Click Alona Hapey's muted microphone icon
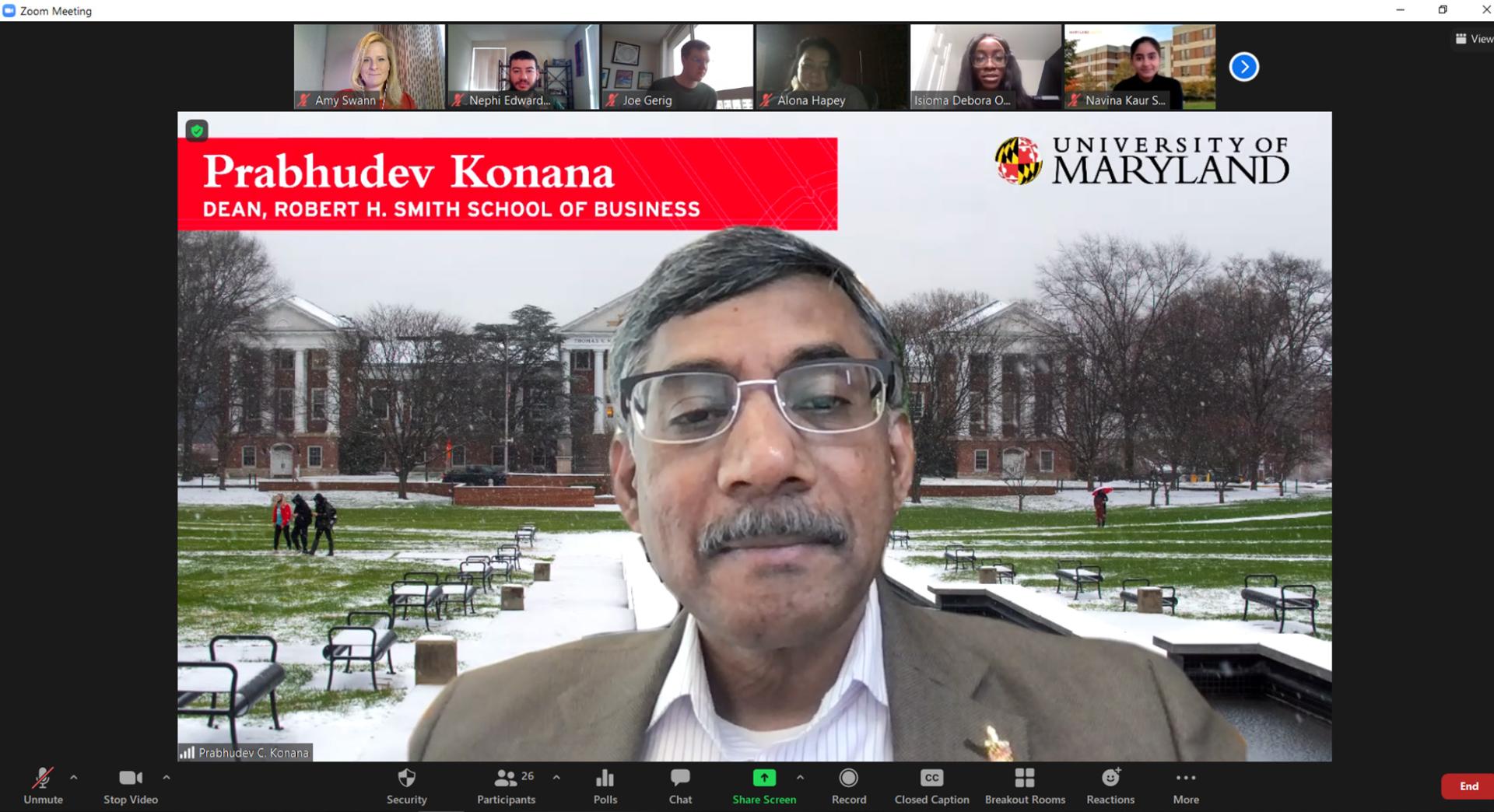Screen dimensions: 1494x812 [x=766, y=100]
